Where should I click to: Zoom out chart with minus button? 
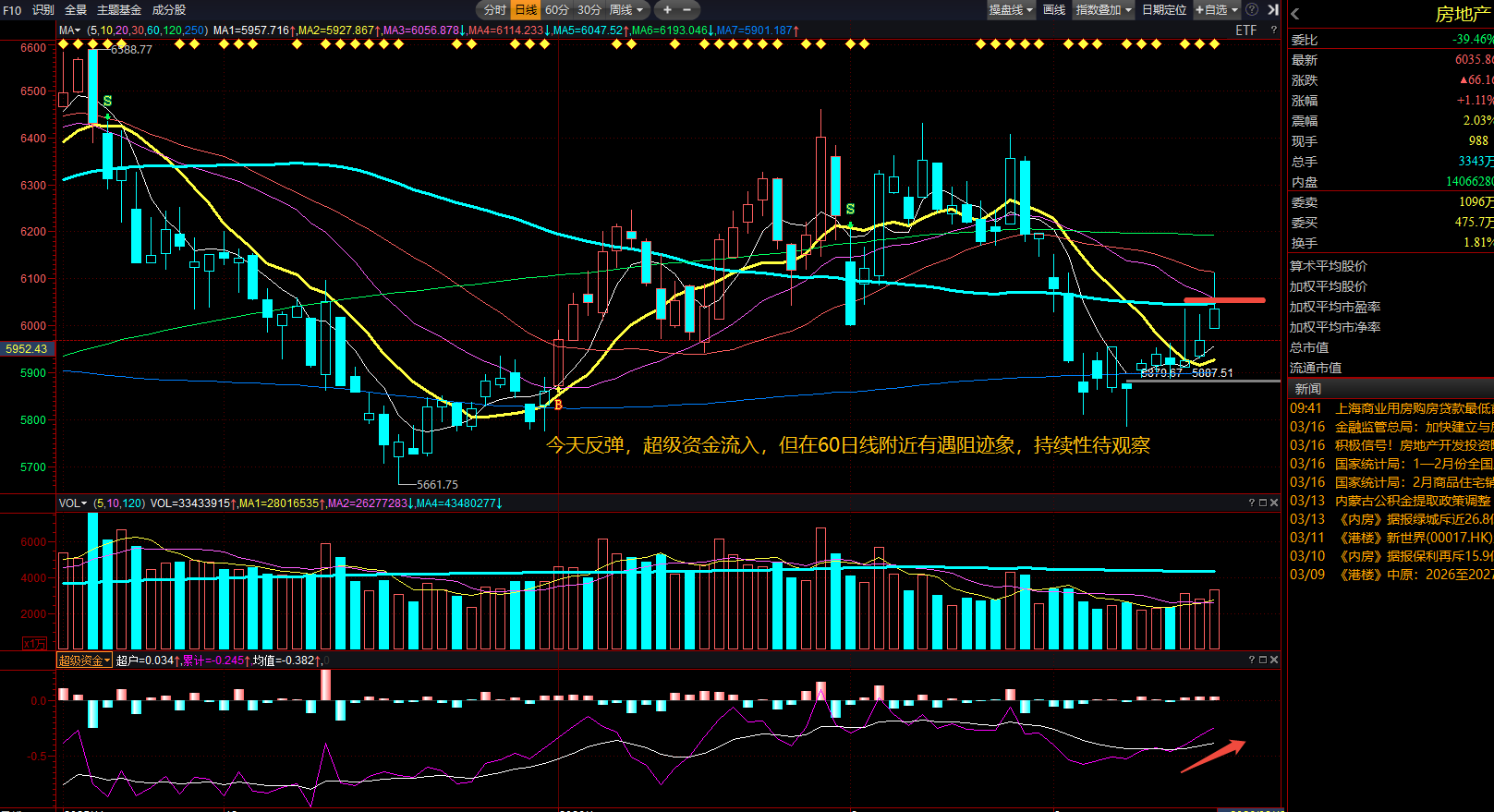tap(686, 10)
